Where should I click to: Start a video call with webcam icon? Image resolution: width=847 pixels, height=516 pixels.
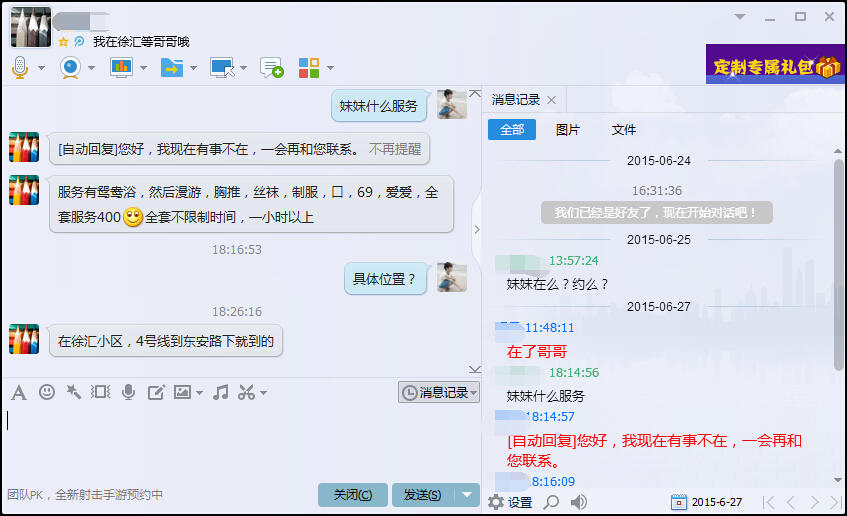[70, 68]
